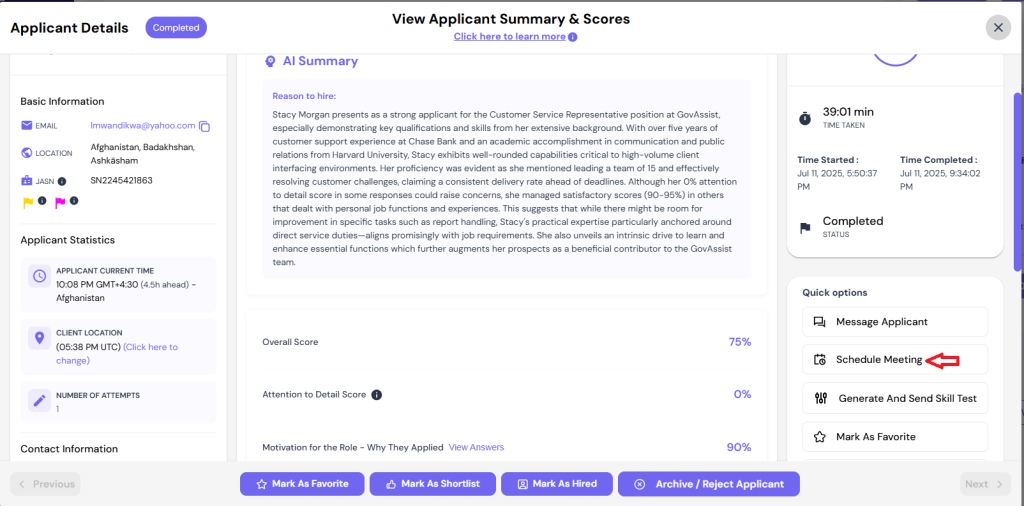Click the right-side vertical scrollbar
Viewport: 1024px width, 506px height.
pyautogui.click(x=1017, y=182)
